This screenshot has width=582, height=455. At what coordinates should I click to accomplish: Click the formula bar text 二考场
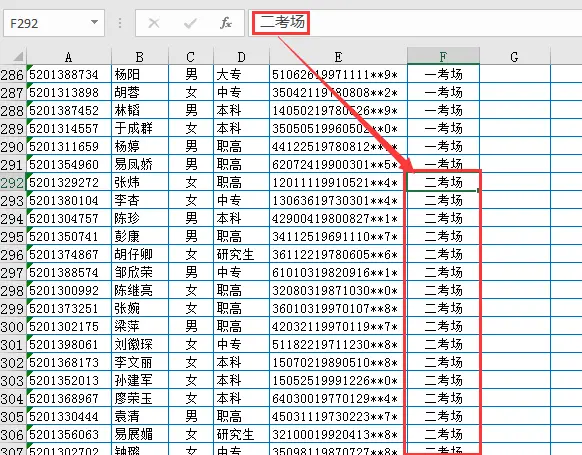[x=282, y=22]
